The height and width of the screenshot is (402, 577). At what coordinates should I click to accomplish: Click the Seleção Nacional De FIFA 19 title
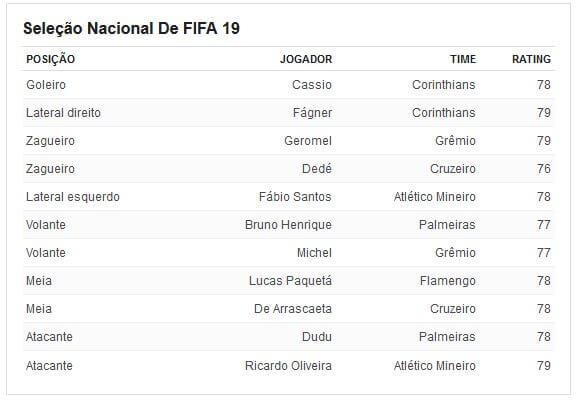(x=131, y=28)
